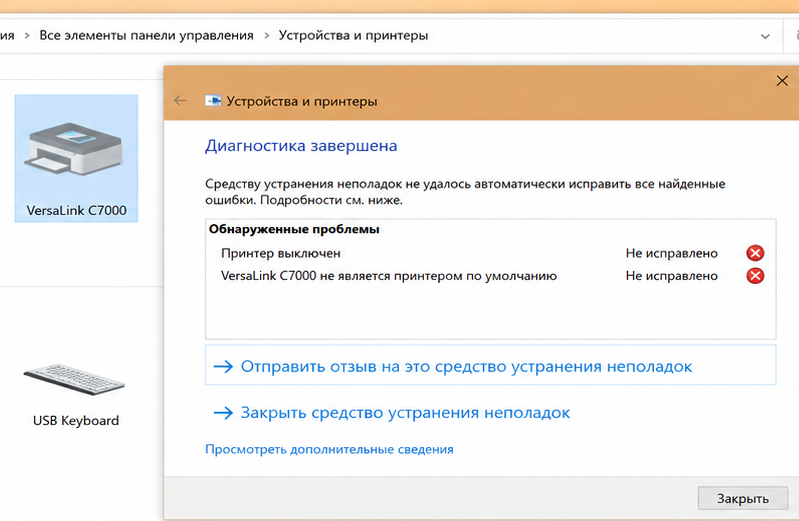
Task: Click the VersaLink C7000 label text
Action: [x=76, y=210]
